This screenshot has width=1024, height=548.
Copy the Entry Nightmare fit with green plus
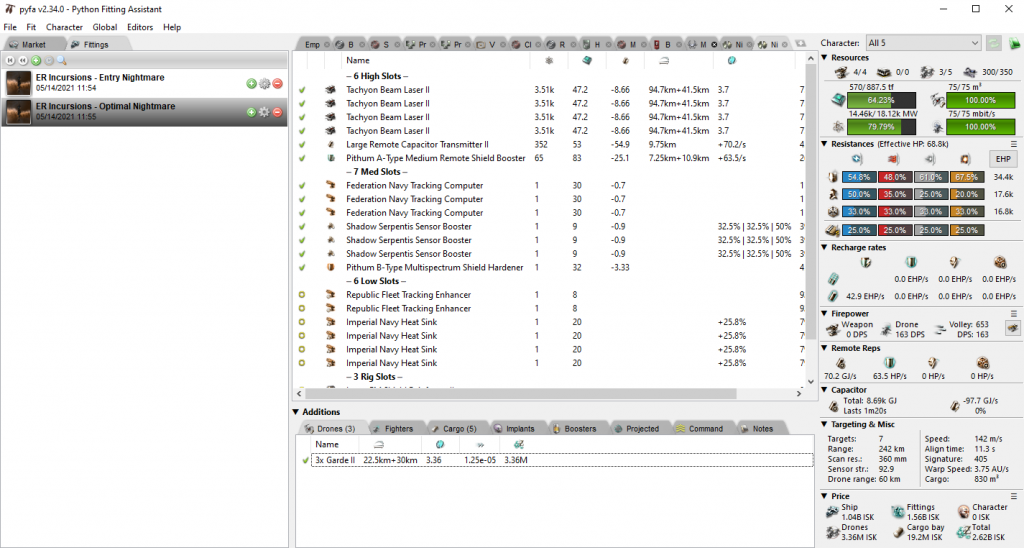point(251,84)
